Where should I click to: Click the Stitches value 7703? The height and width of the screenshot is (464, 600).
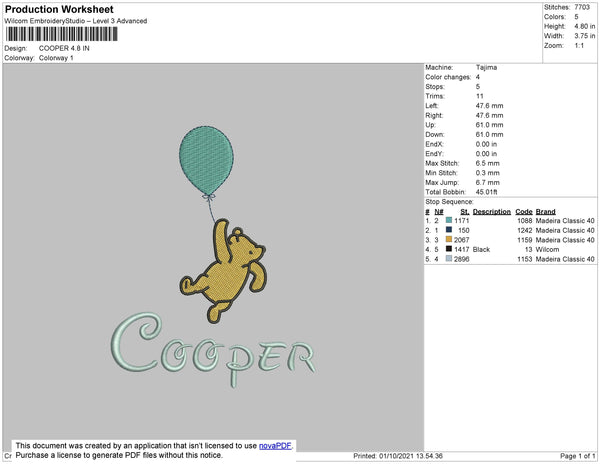point(582,7)
